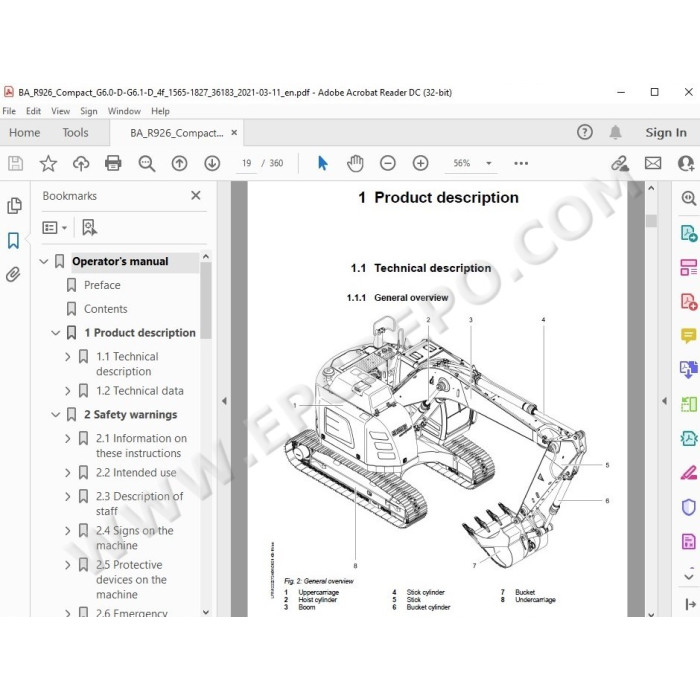Select the arrow selection tool
Image resolution: width=700 pixels, height=700 pixels.
pos(323,163)
